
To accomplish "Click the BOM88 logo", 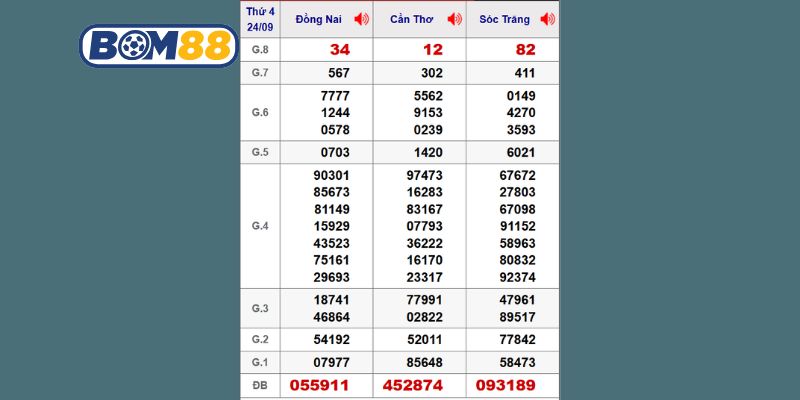I will [x=159, y=46].
